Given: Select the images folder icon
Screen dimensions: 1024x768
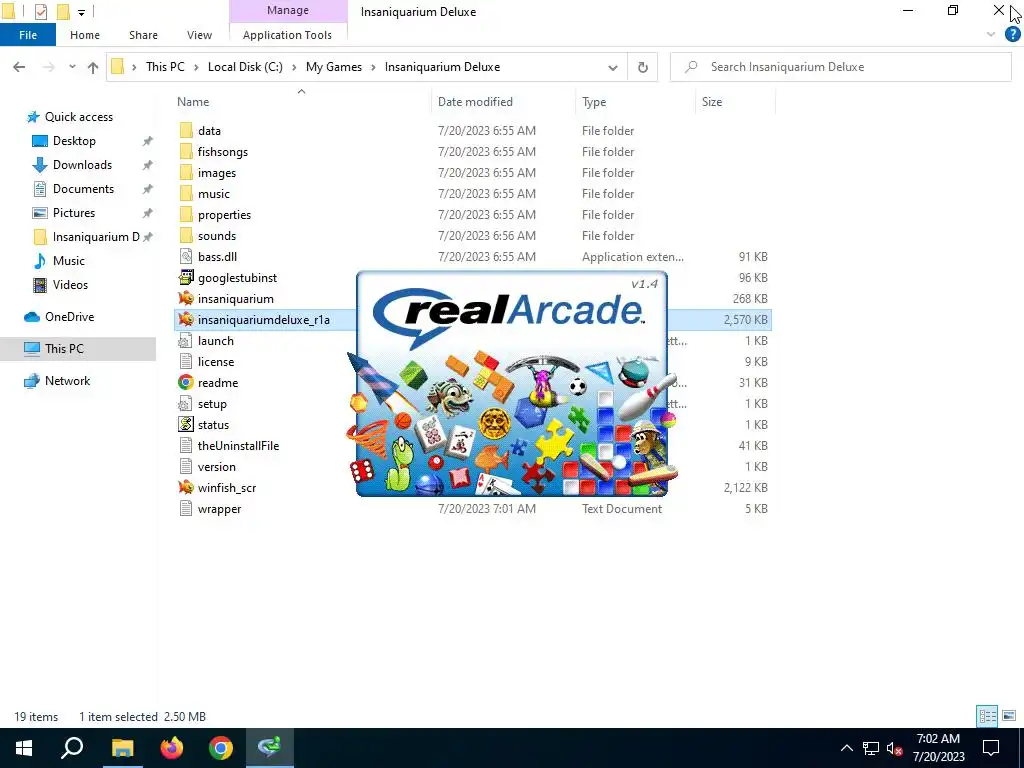Looking at the screenshot, I should coord(186,172).
